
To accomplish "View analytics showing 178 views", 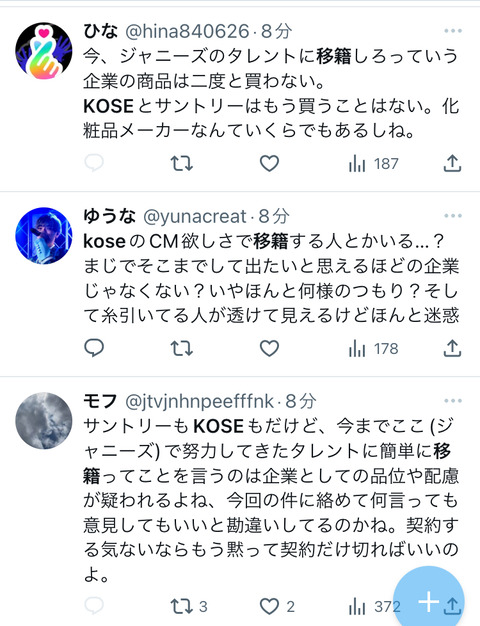I will click(374, 349).
